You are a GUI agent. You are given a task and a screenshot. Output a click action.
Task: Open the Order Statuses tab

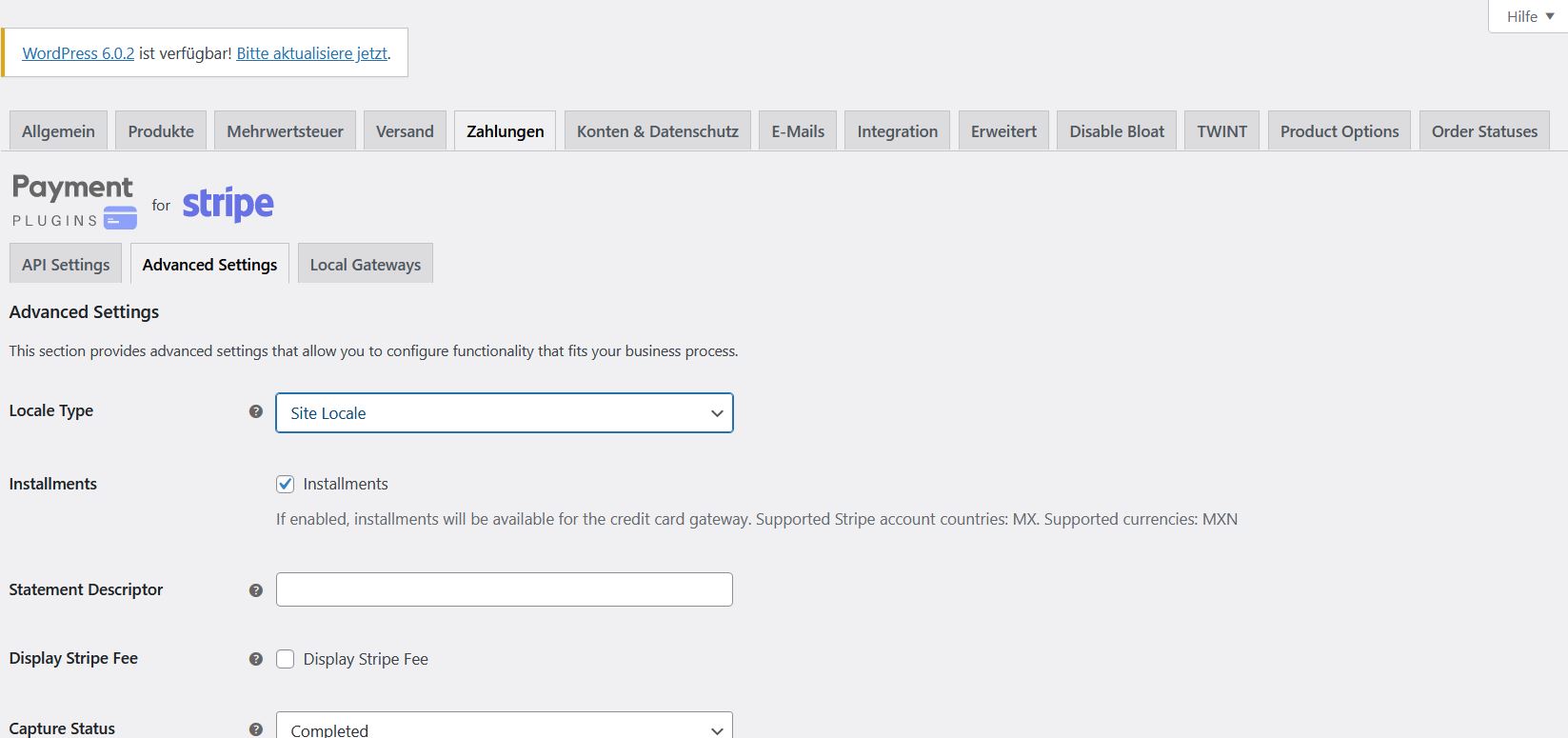[1484, 130]
